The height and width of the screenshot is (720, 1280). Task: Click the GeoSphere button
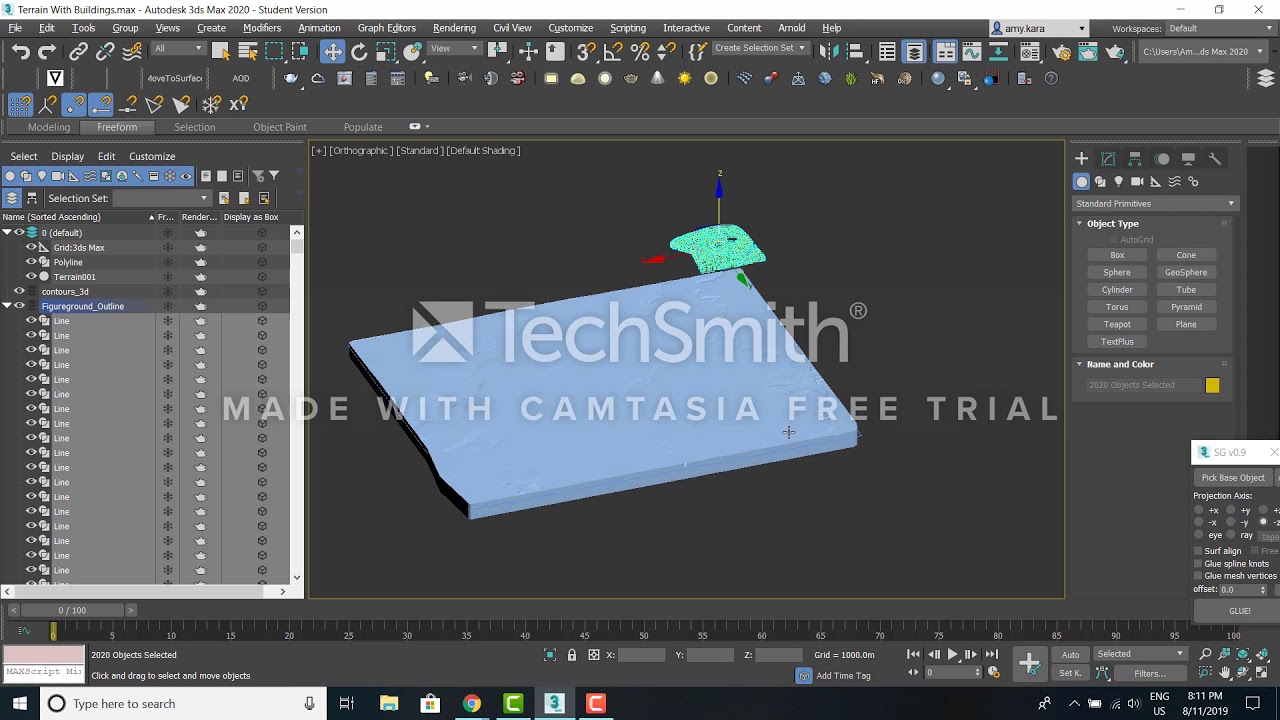[1186, 272]
